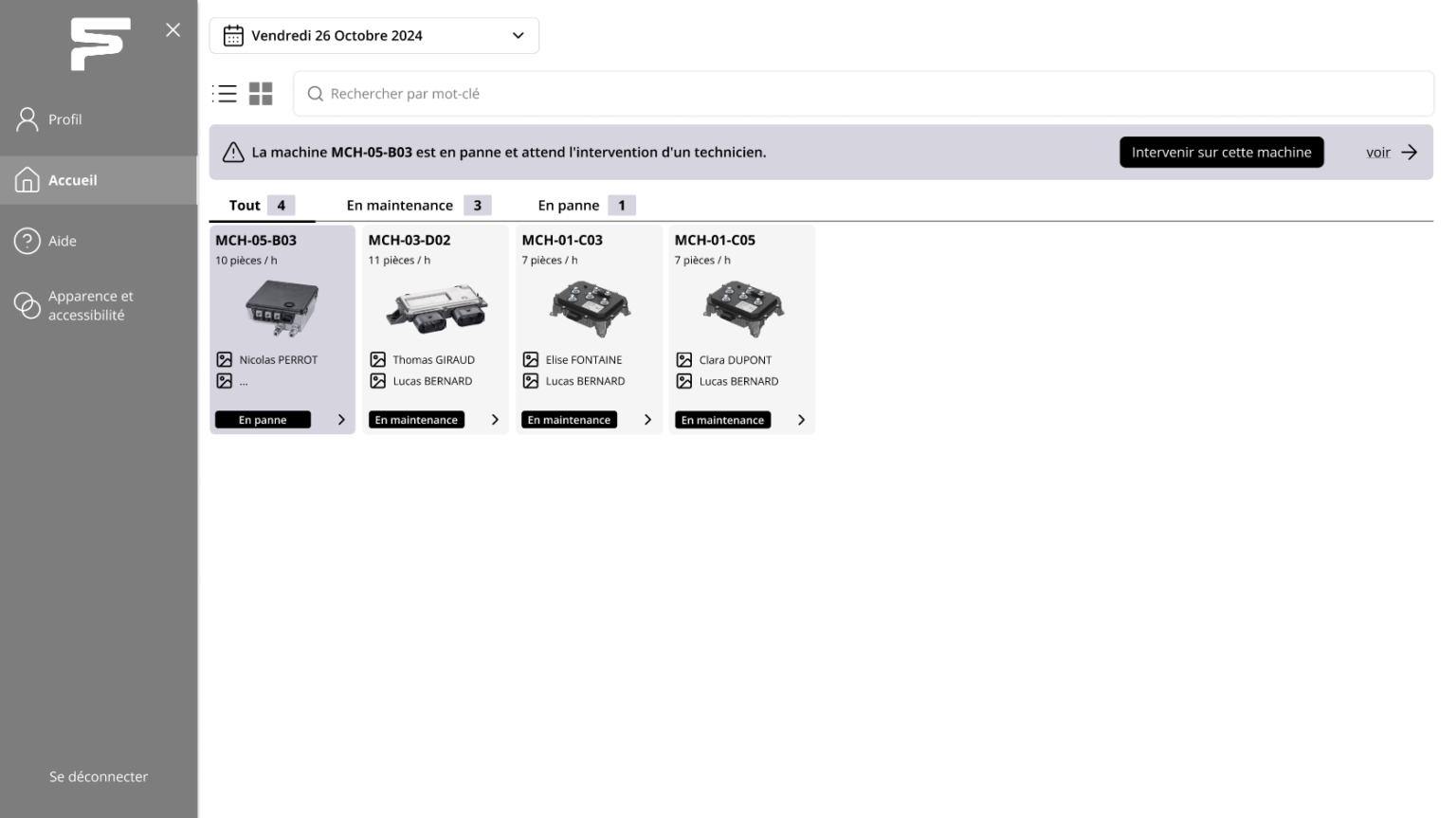
Task: Close the sidebar with the X icon
Action: (x=173, y=30)
